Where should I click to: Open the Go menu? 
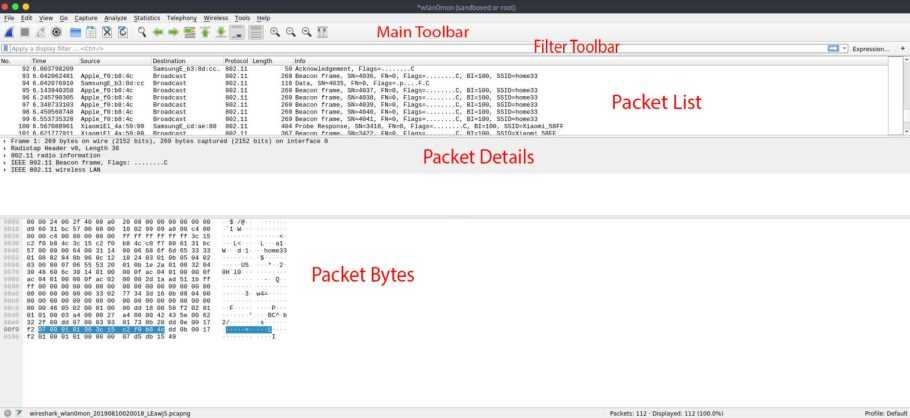pyautogui.click(x=63, y=18)
